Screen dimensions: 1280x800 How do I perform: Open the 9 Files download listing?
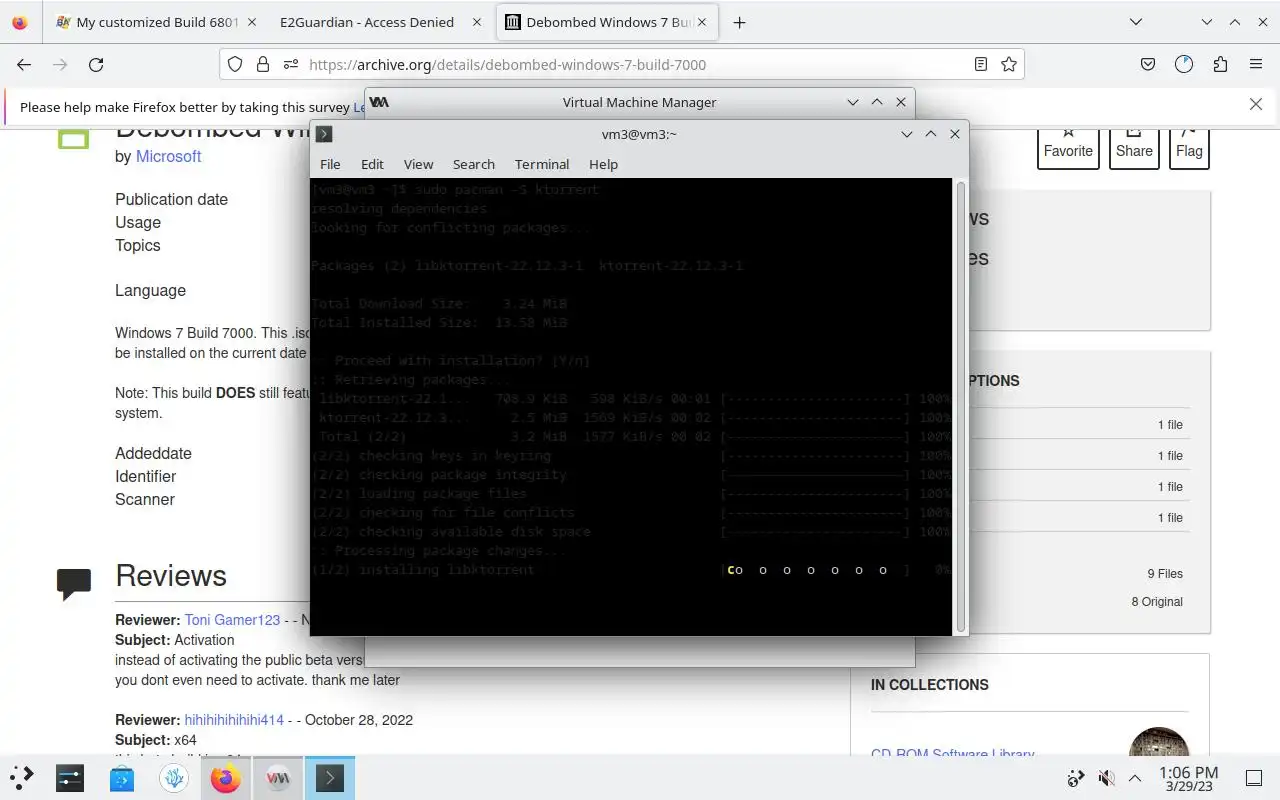(1165, 574)
